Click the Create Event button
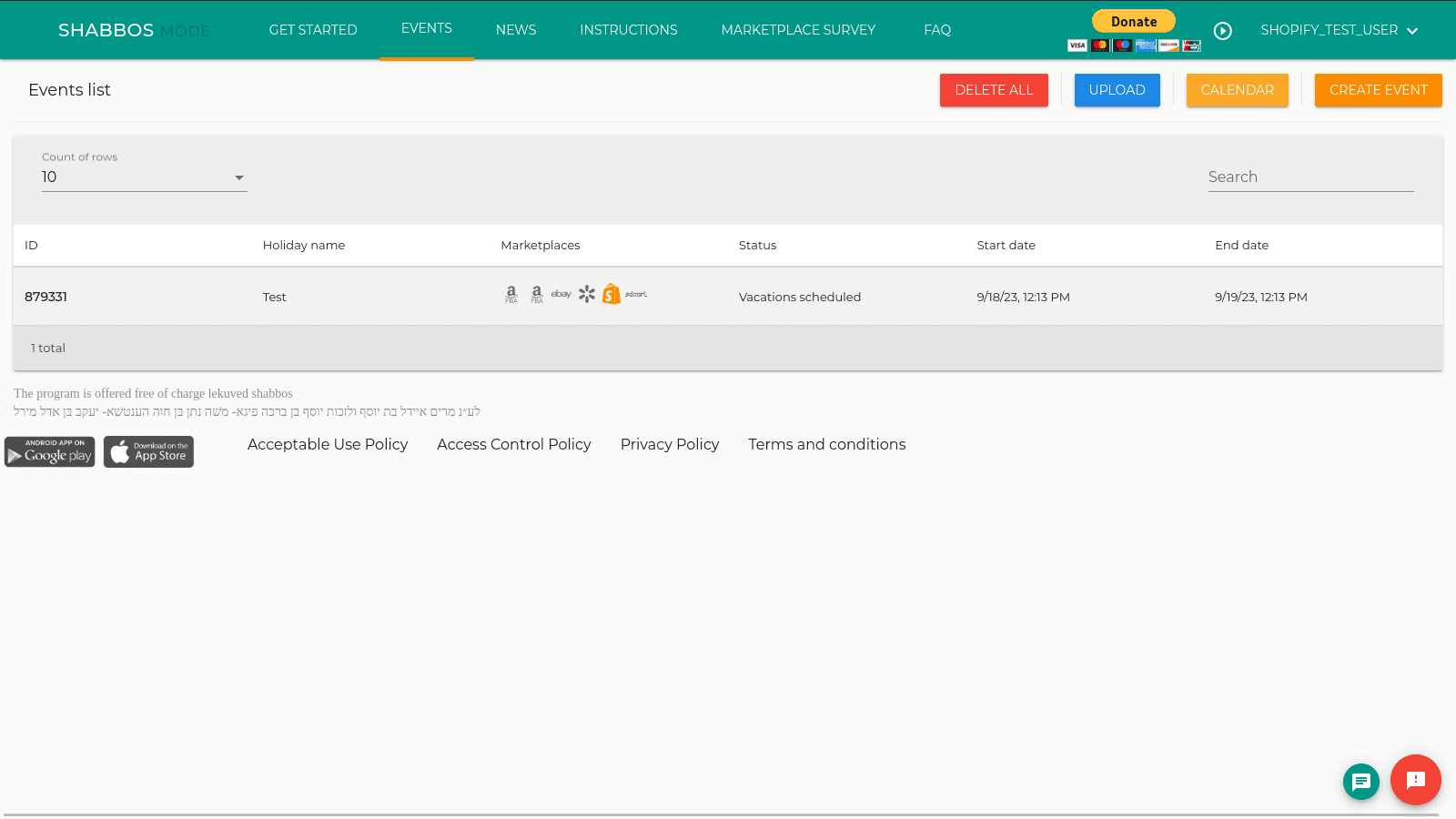 pyautogui.click(x=1378, y=90)
